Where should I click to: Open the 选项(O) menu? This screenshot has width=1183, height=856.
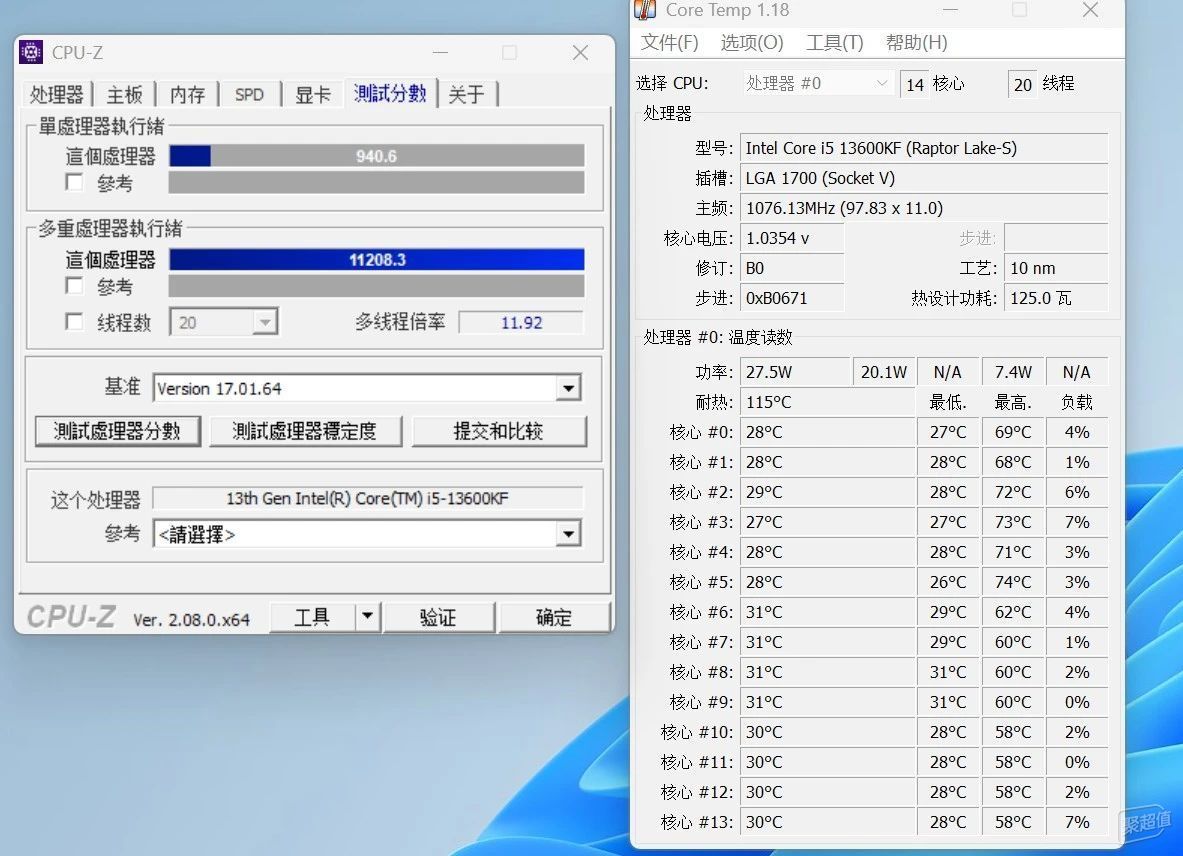pyautogui.click(x=752, y=42)
